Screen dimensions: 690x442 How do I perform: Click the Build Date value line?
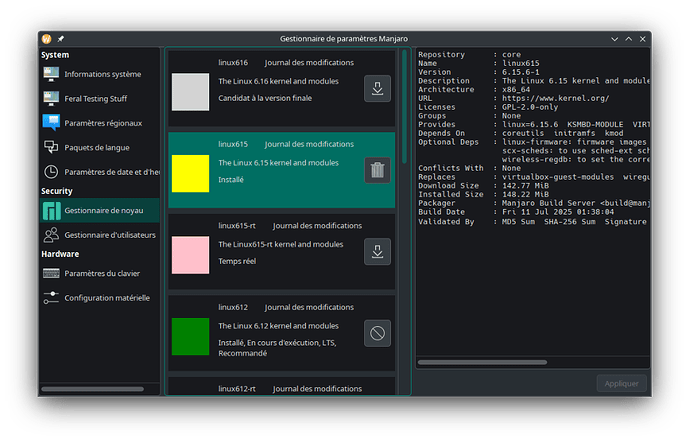[558, 212]
